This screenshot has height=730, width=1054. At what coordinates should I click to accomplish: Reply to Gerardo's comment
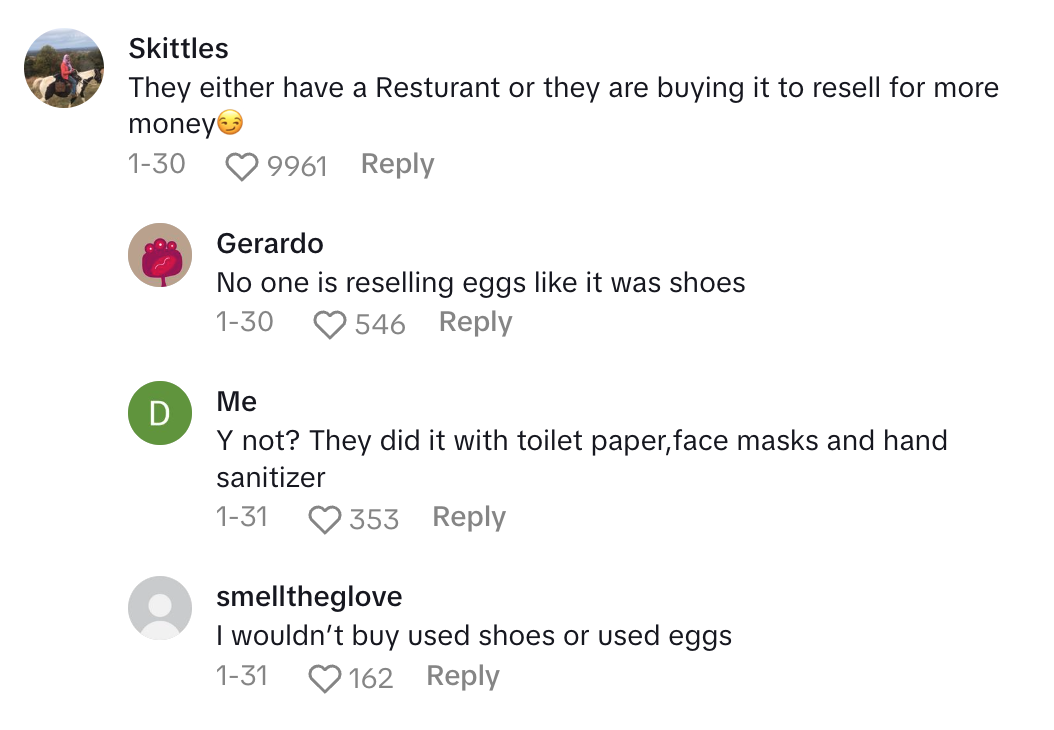click(475, 322)
